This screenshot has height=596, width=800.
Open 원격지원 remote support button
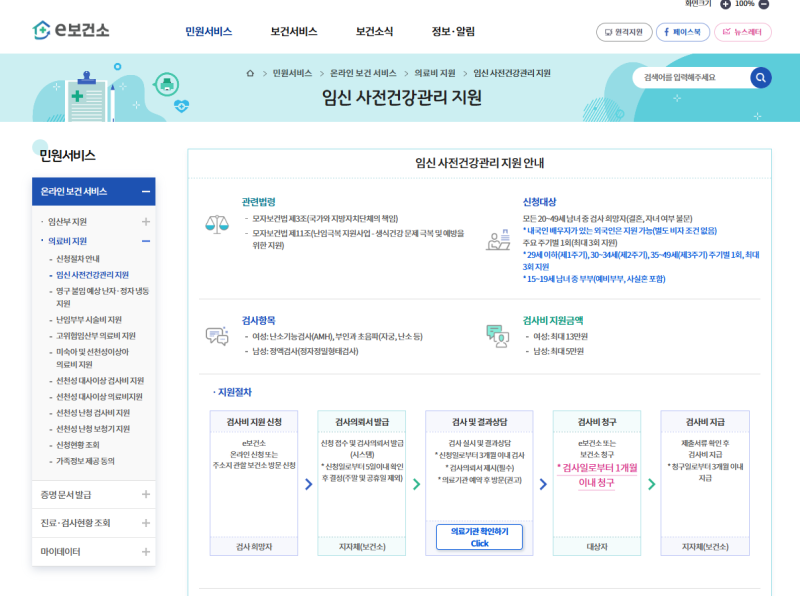[624, 32]
